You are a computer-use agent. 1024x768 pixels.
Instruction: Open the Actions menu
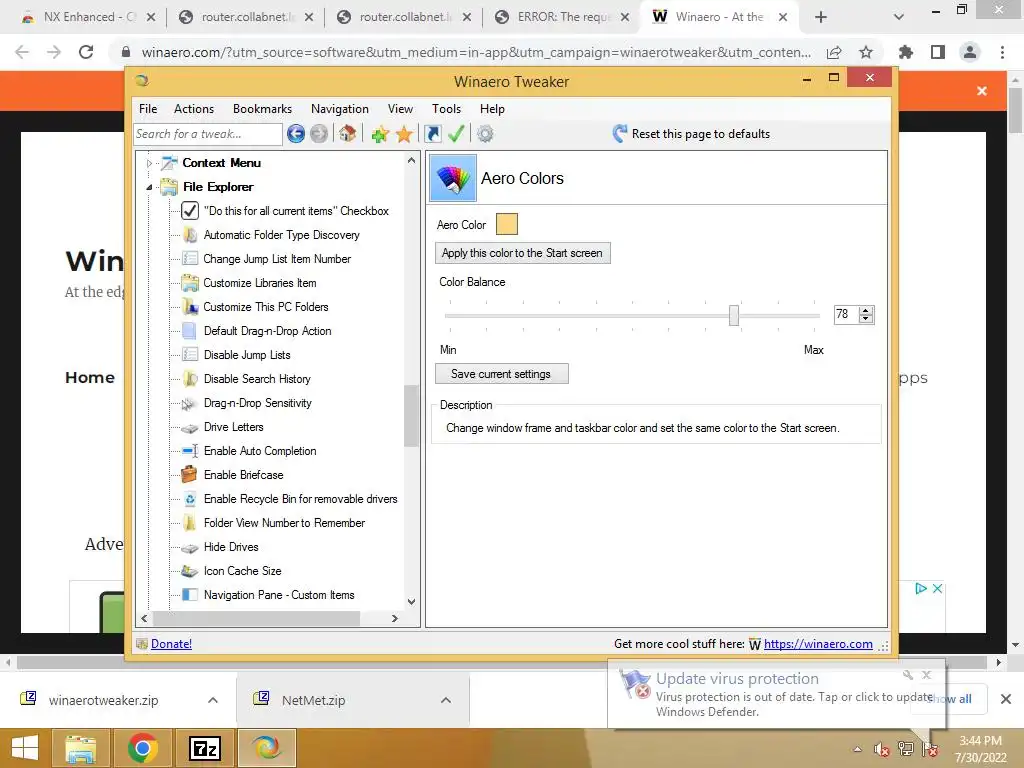(x=194, y=109)
